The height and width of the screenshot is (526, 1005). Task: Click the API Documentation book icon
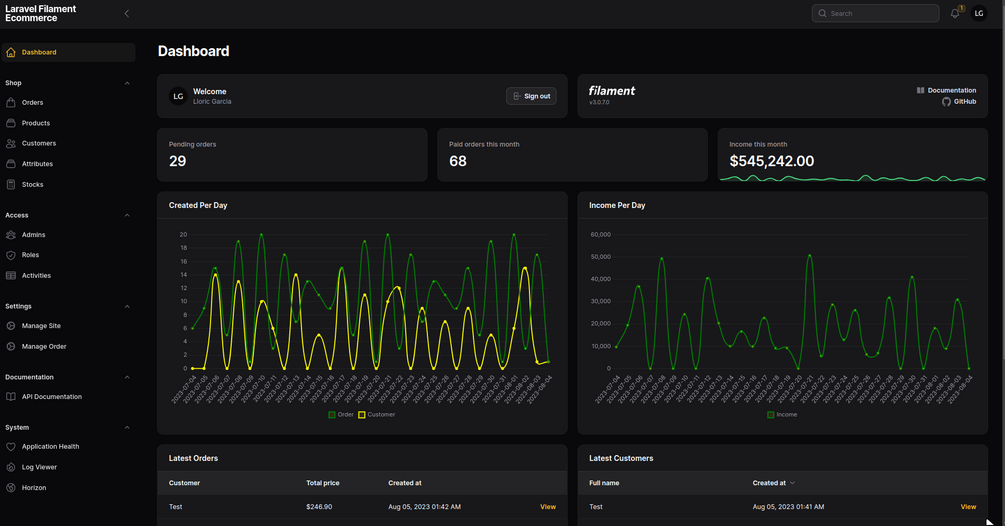(11, 397)
